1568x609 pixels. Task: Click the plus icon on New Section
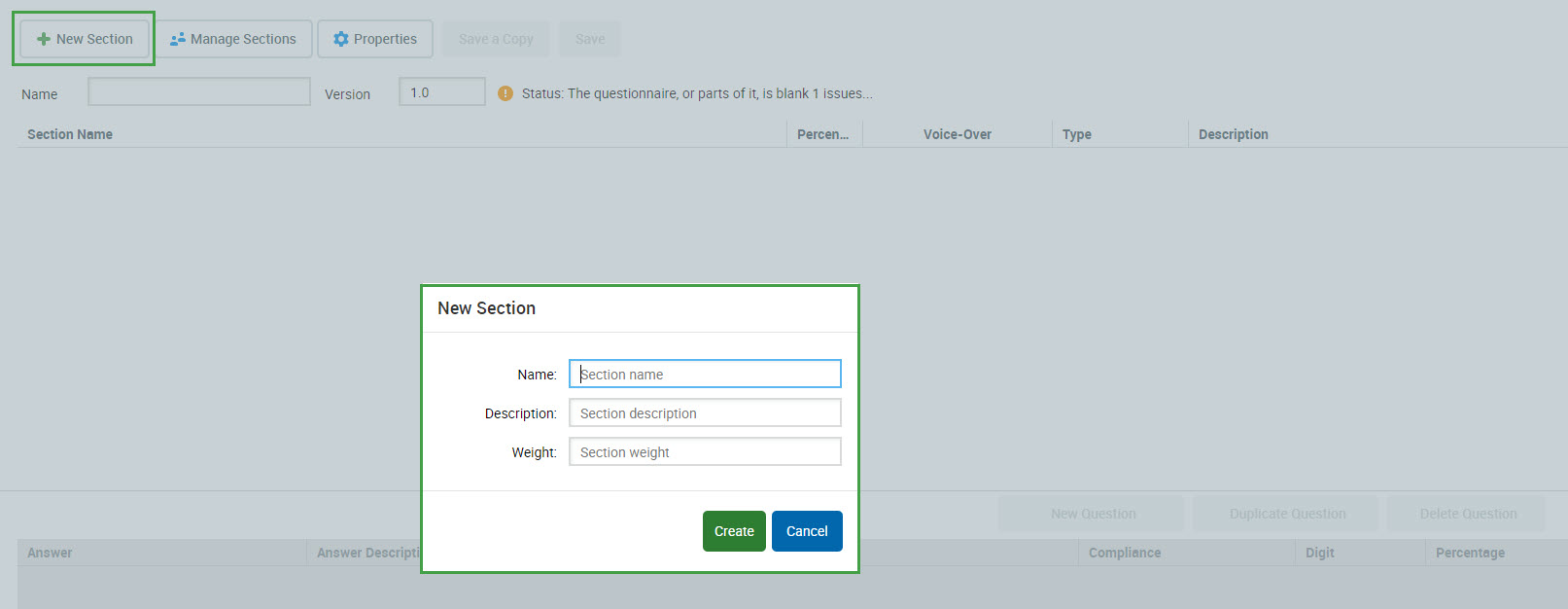point(43,39)
